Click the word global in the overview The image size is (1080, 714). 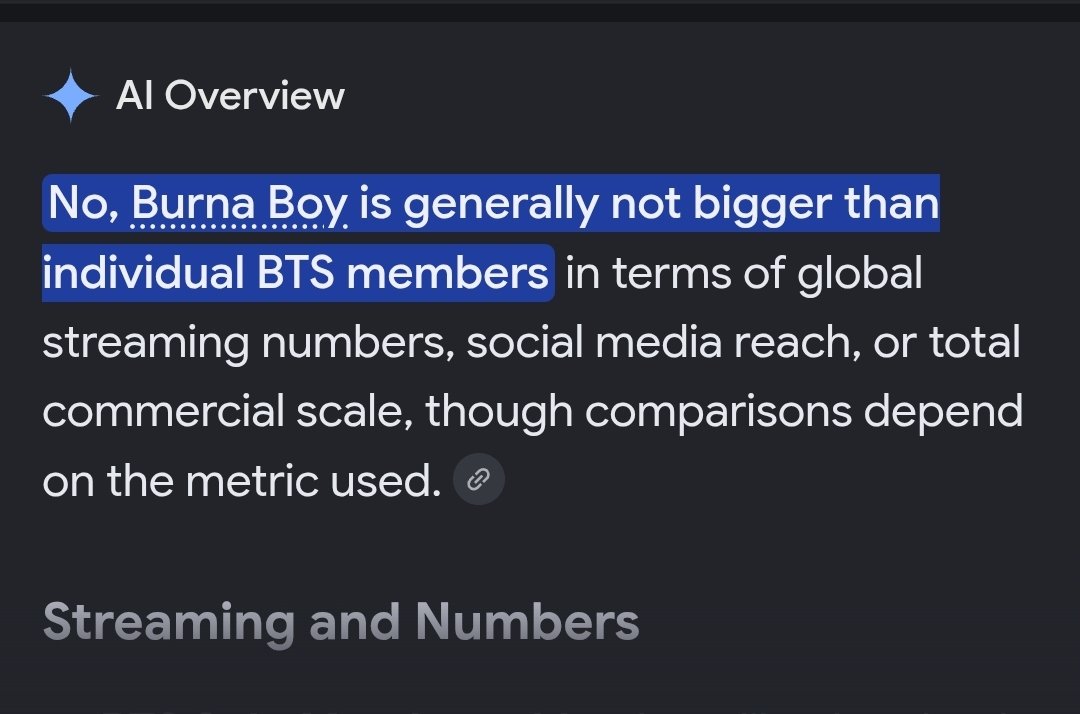(x=860, y=273)
